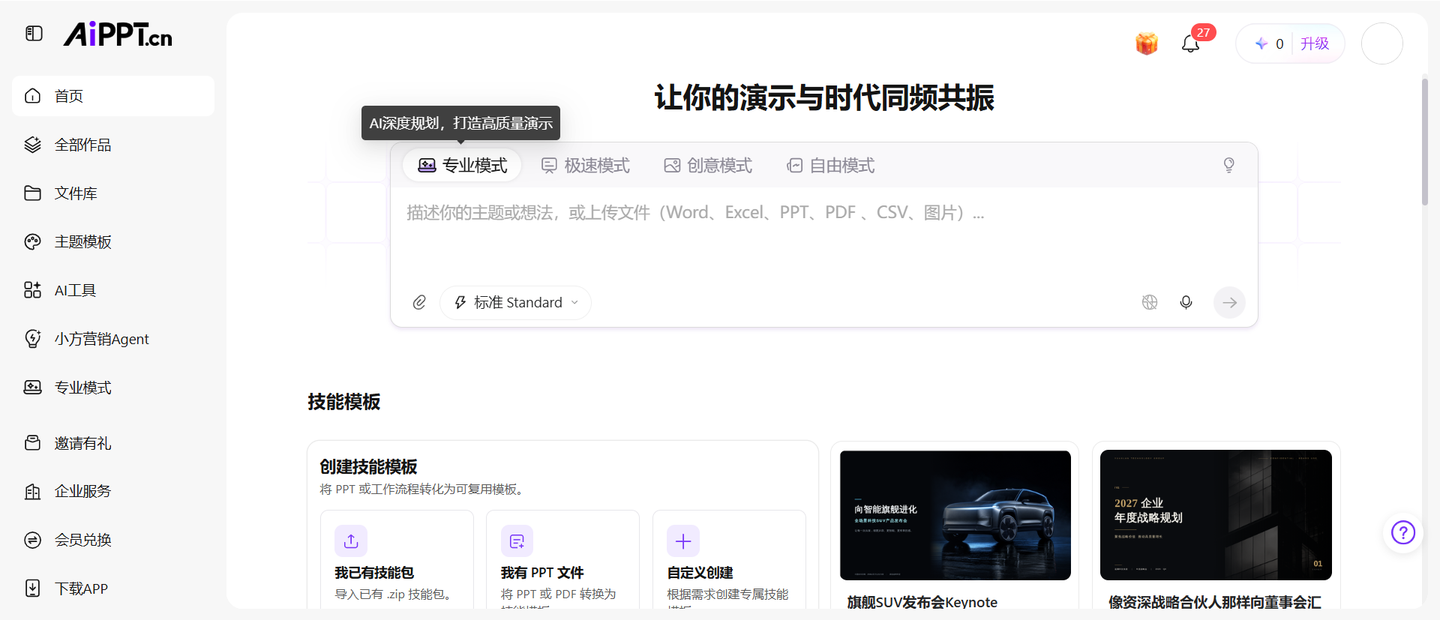Click the 技能模板 section heading

pyautogui.click(x=344, y=402)
